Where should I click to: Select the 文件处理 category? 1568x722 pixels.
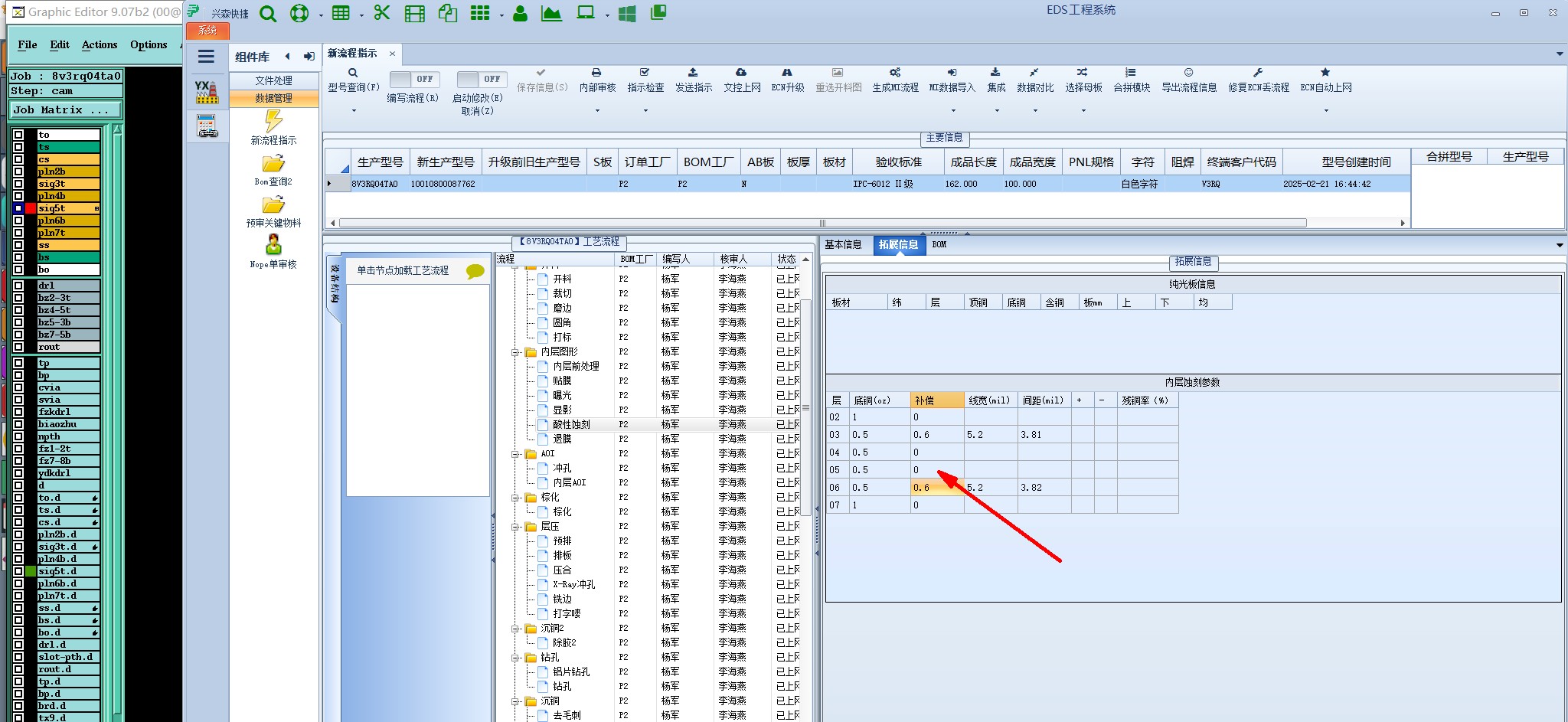[274, 80]
